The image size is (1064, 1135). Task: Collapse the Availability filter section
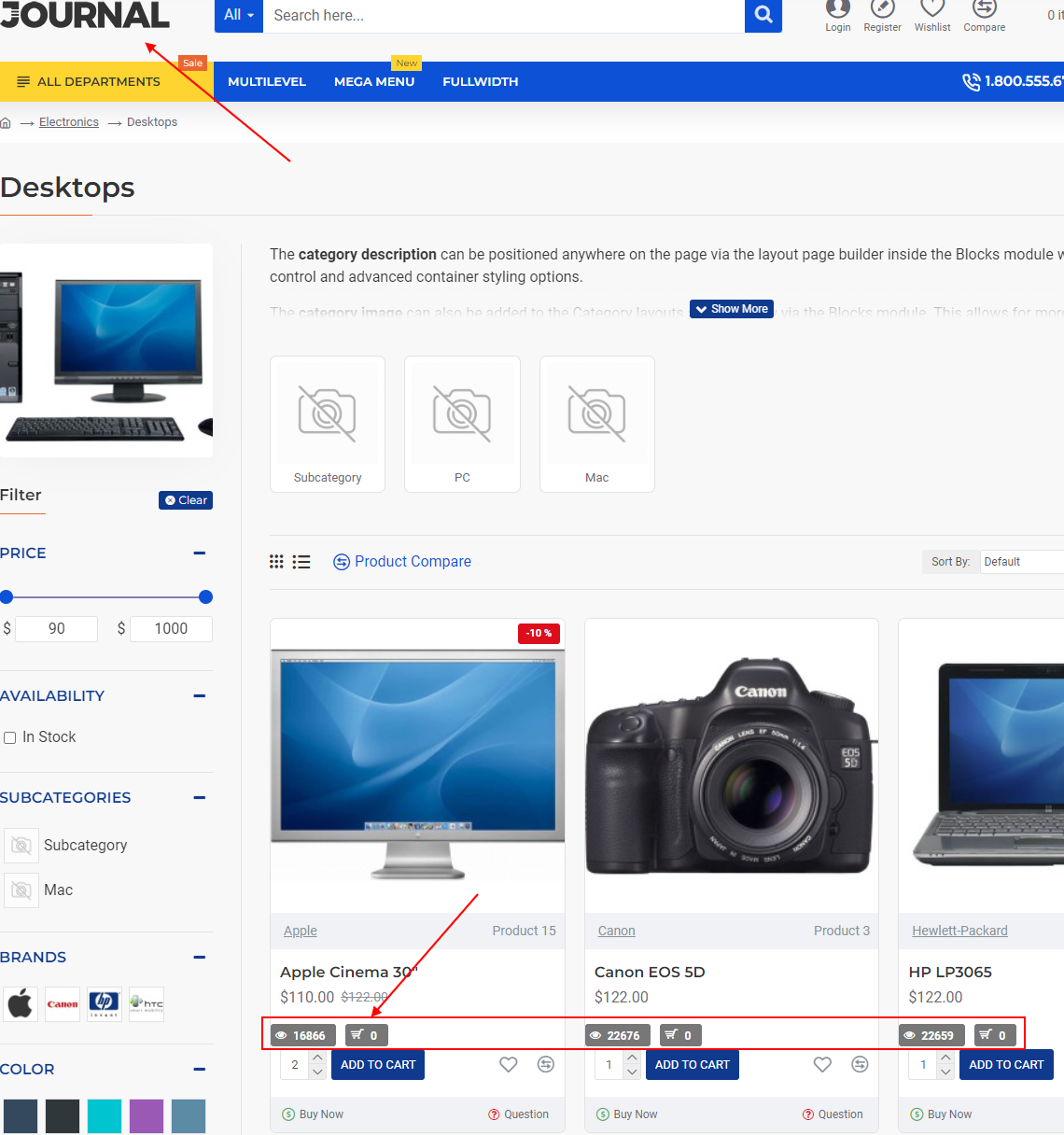[199, 695]
